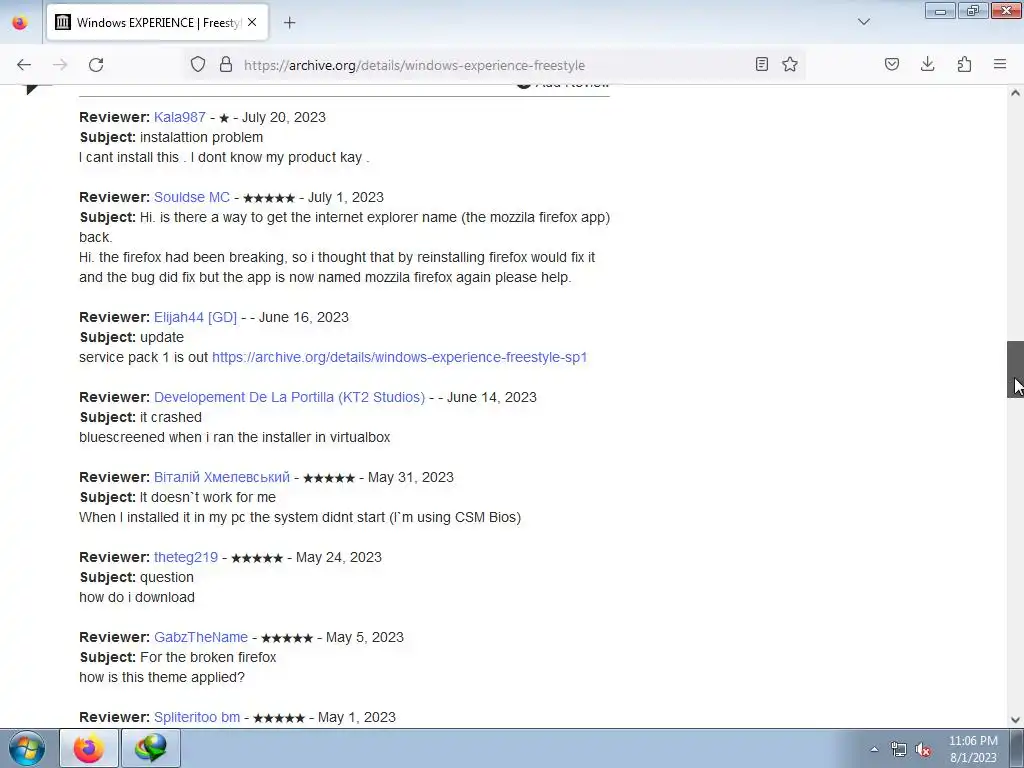Open reviewer Souldse MC profile
This screenshot has height=768, width=1024.
pyautogui.click(x=192, y=197)
